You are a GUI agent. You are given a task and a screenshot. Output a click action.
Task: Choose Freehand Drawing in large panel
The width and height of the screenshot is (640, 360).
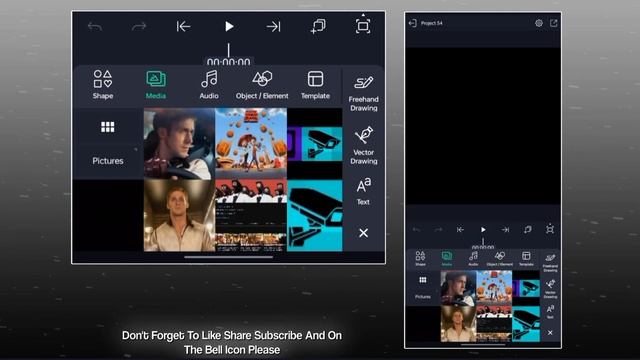point(363,93)
